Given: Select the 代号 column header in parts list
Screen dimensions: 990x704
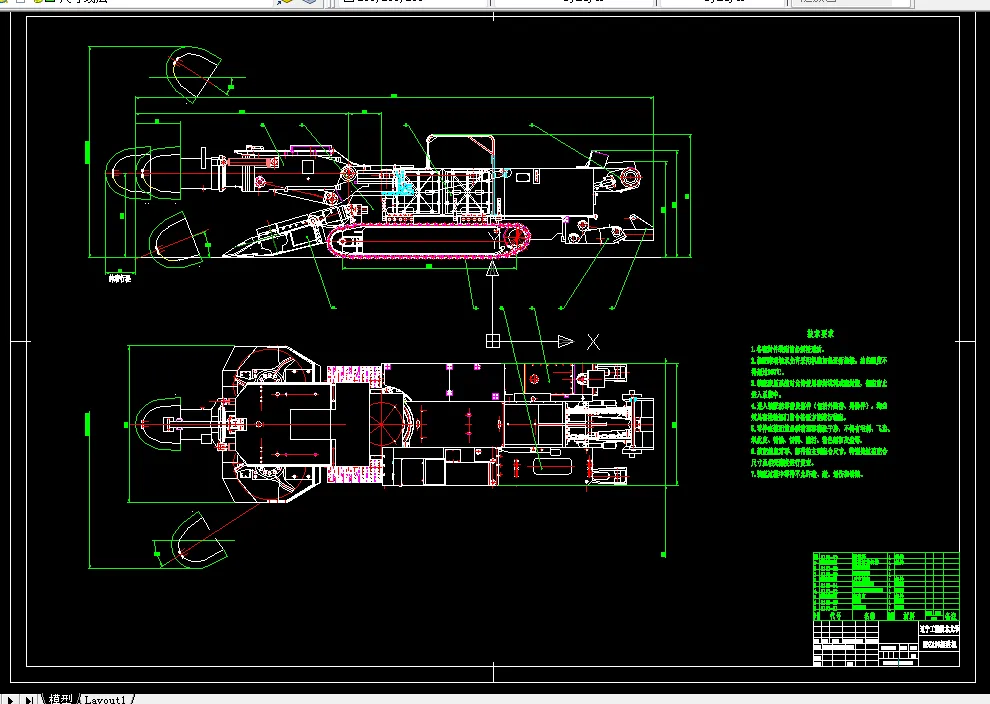Looking at the screenshot, I should coord(835,615).
